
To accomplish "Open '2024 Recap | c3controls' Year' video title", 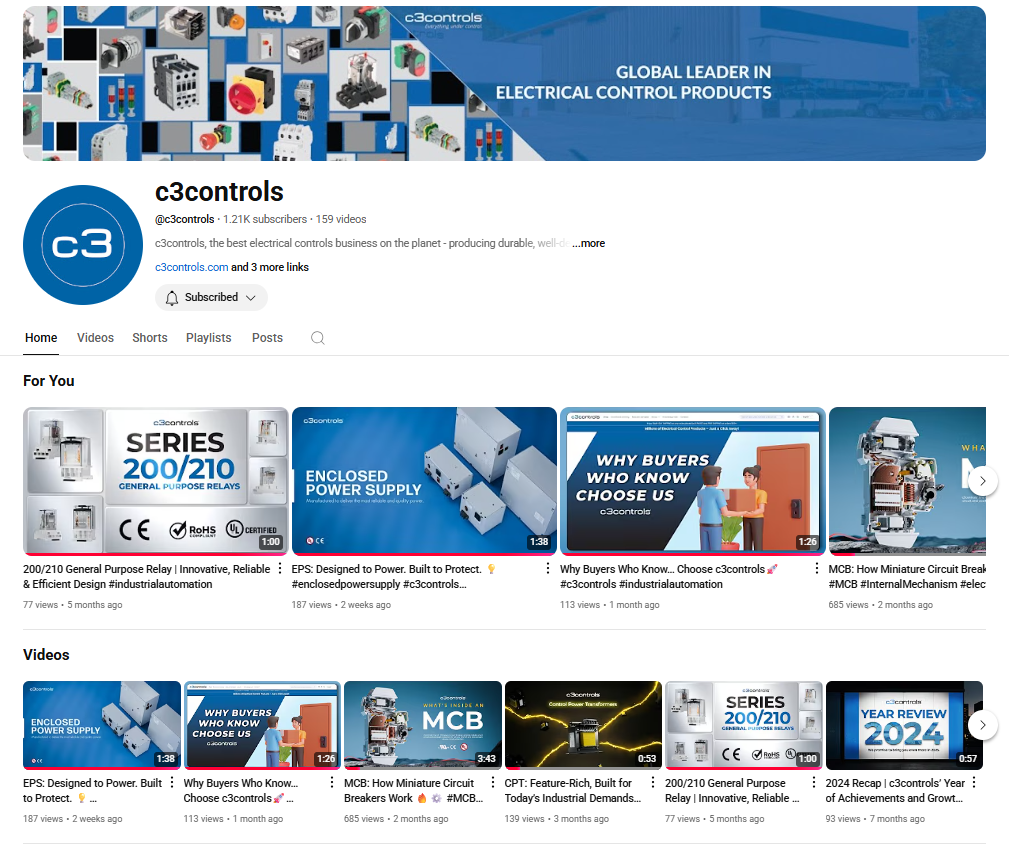I will (x=895, y=790).
